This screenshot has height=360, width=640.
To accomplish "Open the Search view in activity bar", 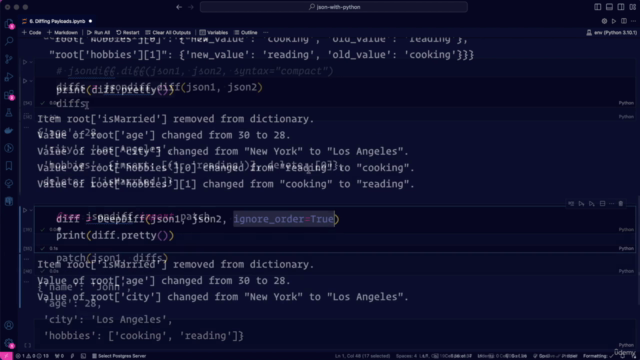I will (x=9, y=41).
